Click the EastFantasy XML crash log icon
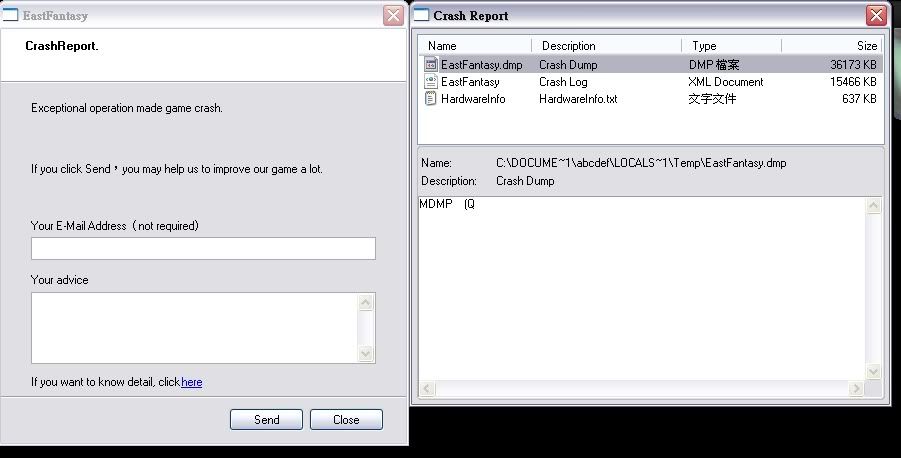This screenshot has height=458, width=901. coord(431,82)
